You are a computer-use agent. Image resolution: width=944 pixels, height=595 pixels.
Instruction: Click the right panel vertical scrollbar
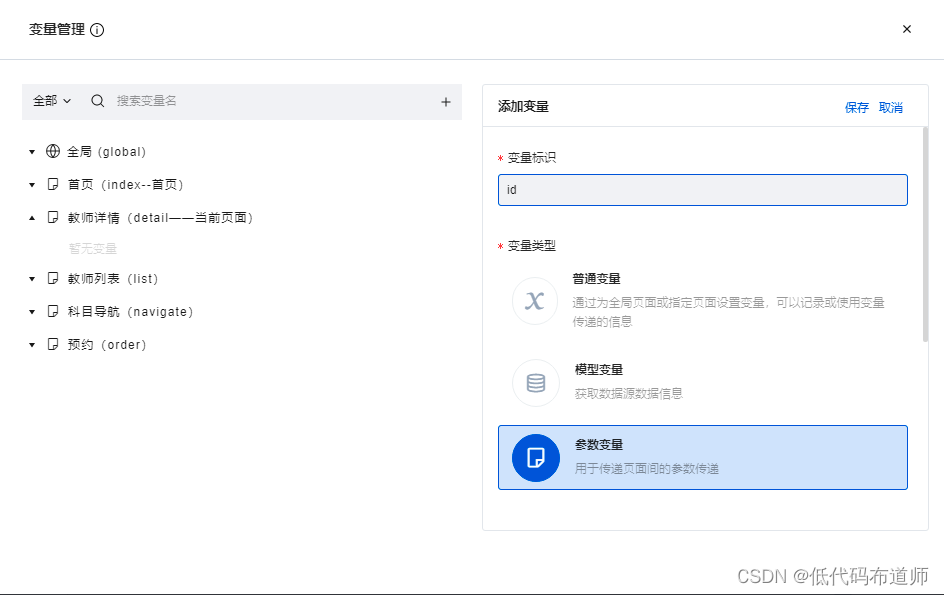[x=925, y=235]
